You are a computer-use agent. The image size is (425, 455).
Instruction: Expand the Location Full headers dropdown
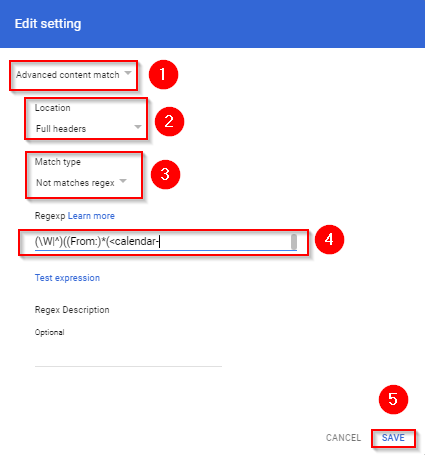pos(89,128)
